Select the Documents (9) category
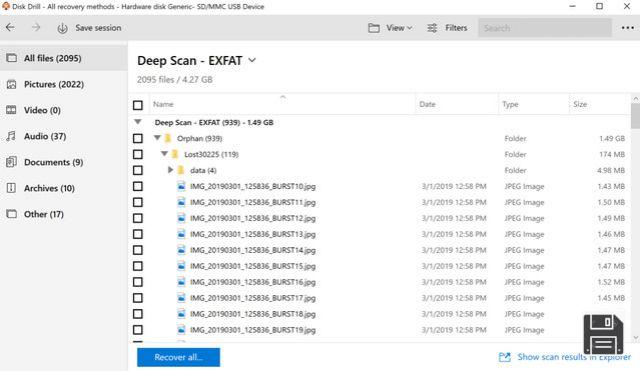 64,162
